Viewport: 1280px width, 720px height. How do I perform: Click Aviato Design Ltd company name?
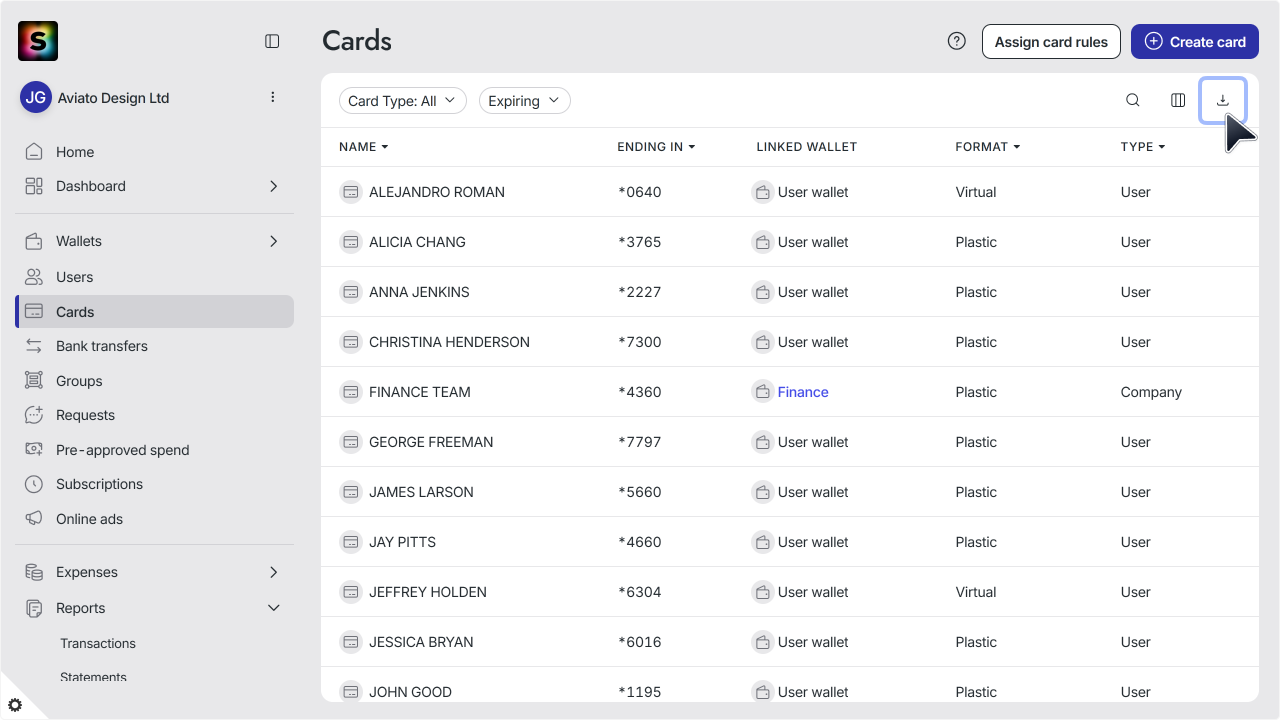coord(113,98)
